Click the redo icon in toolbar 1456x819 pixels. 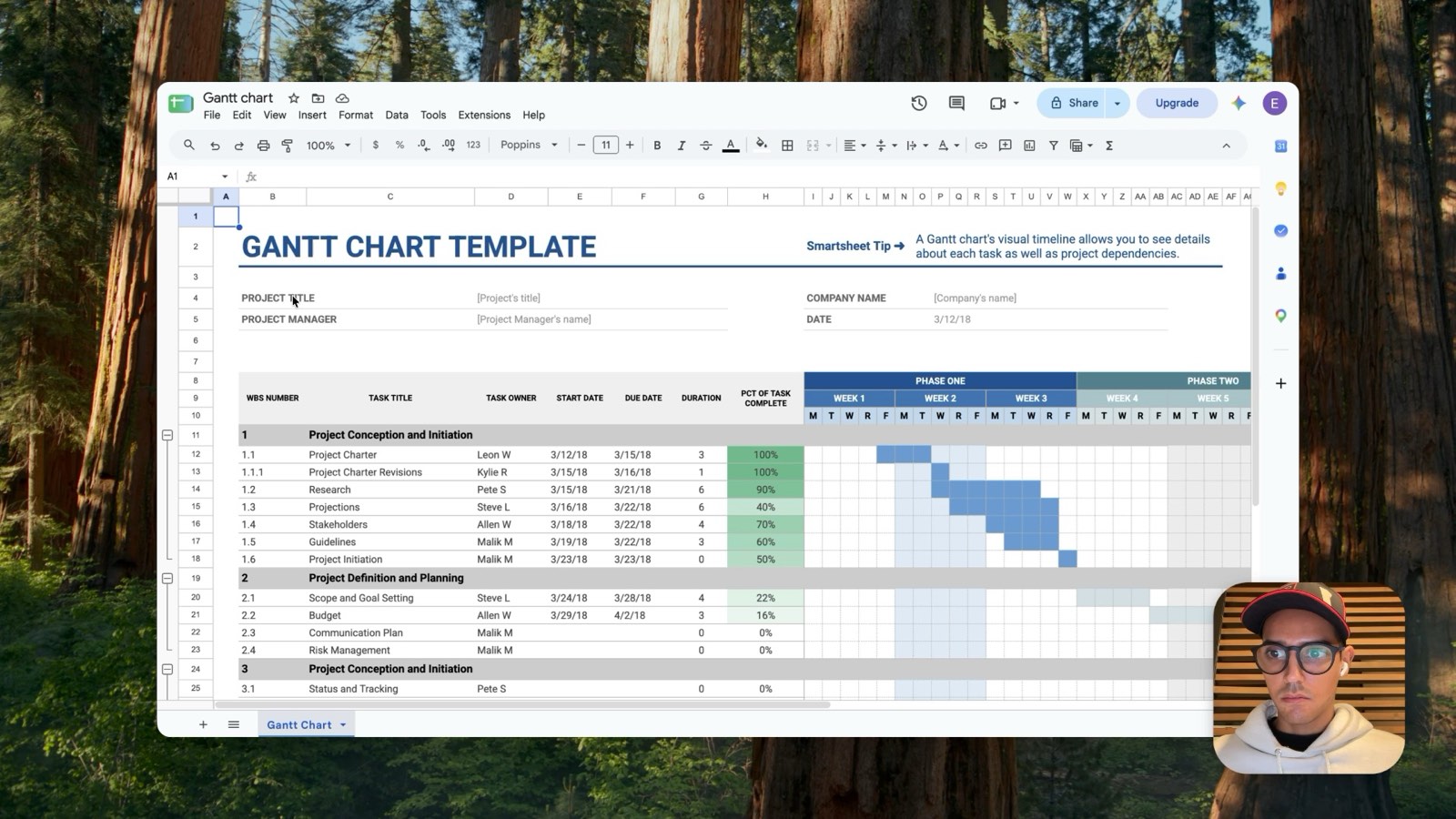pos(238,146)
